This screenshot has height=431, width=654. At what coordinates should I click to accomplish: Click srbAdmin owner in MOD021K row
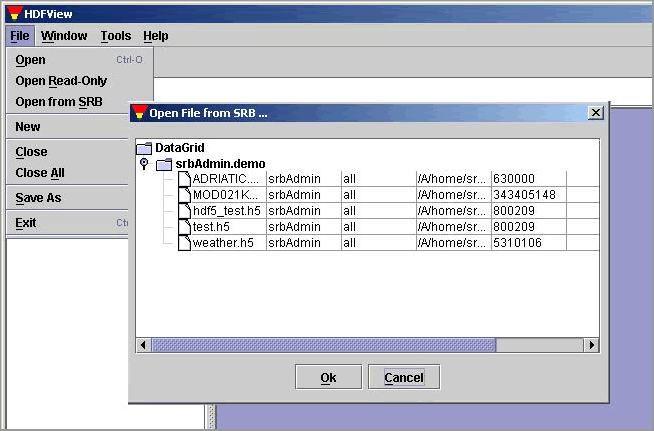(x=294, y=195)
